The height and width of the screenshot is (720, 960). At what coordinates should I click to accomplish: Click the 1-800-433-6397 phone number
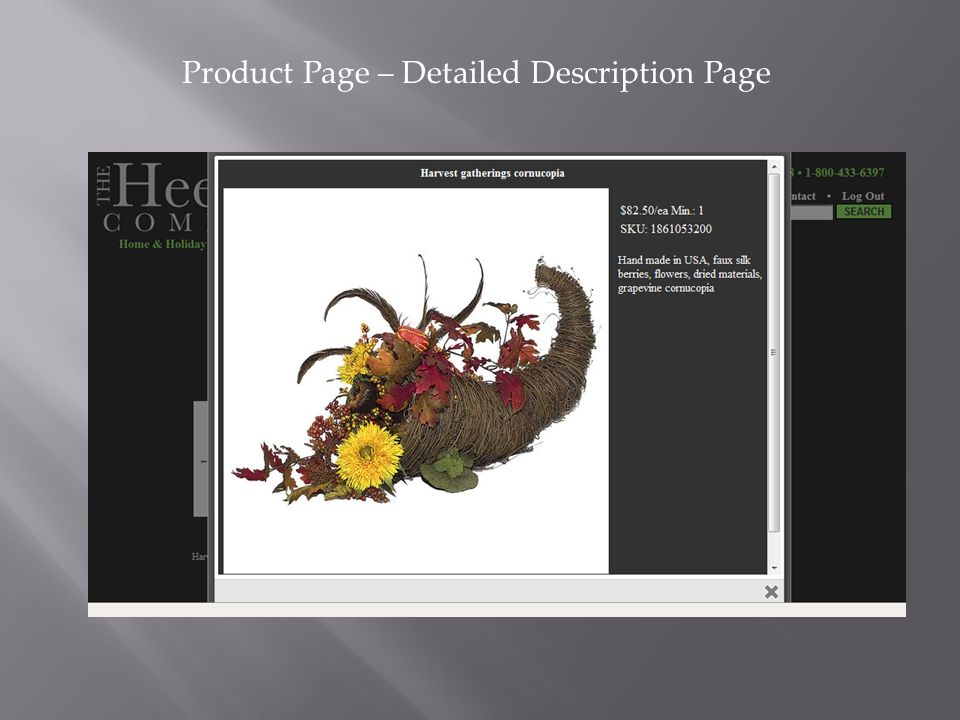844,173
